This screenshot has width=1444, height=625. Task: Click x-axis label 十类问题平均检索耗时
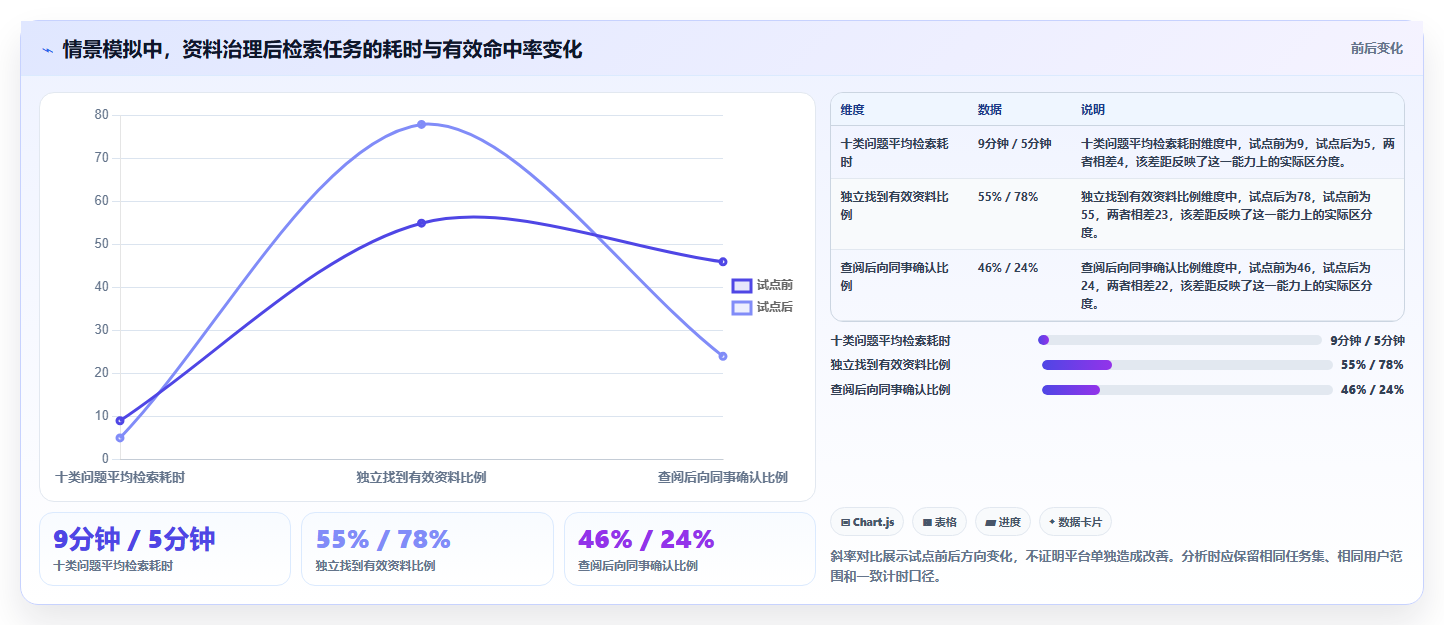tap(120, 477)
